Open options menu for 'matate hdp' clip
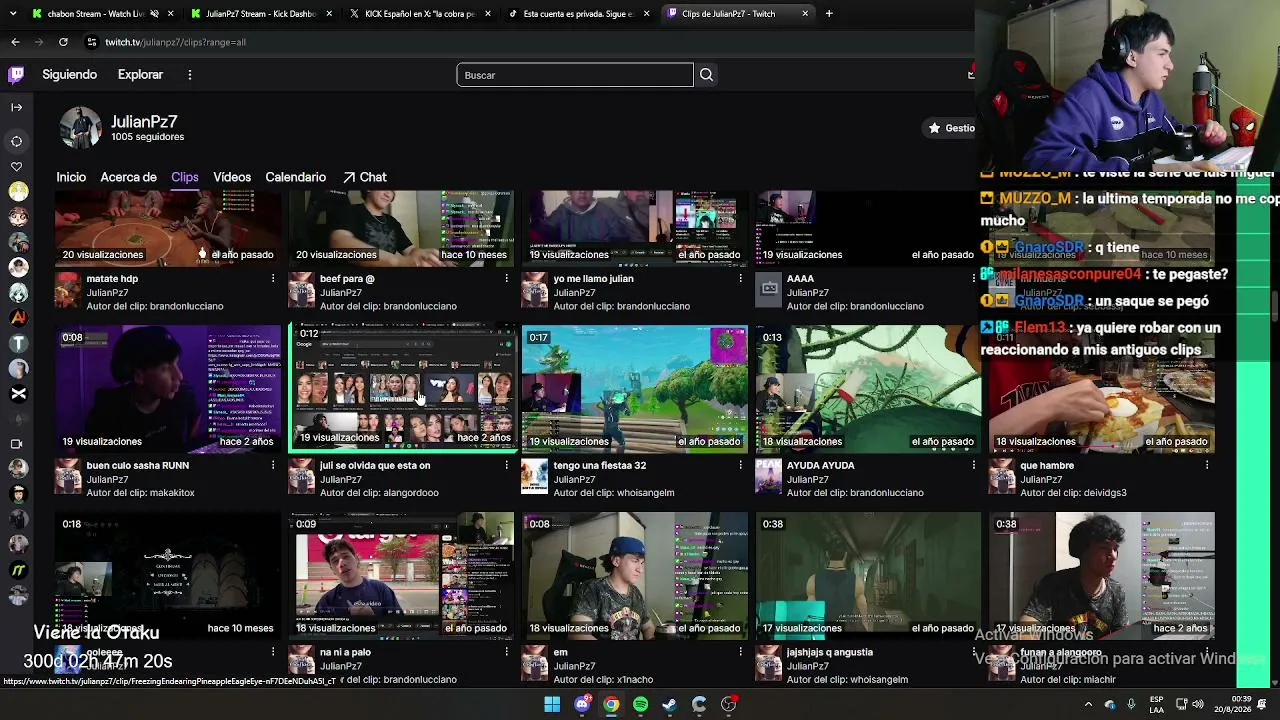 [273, 279]
